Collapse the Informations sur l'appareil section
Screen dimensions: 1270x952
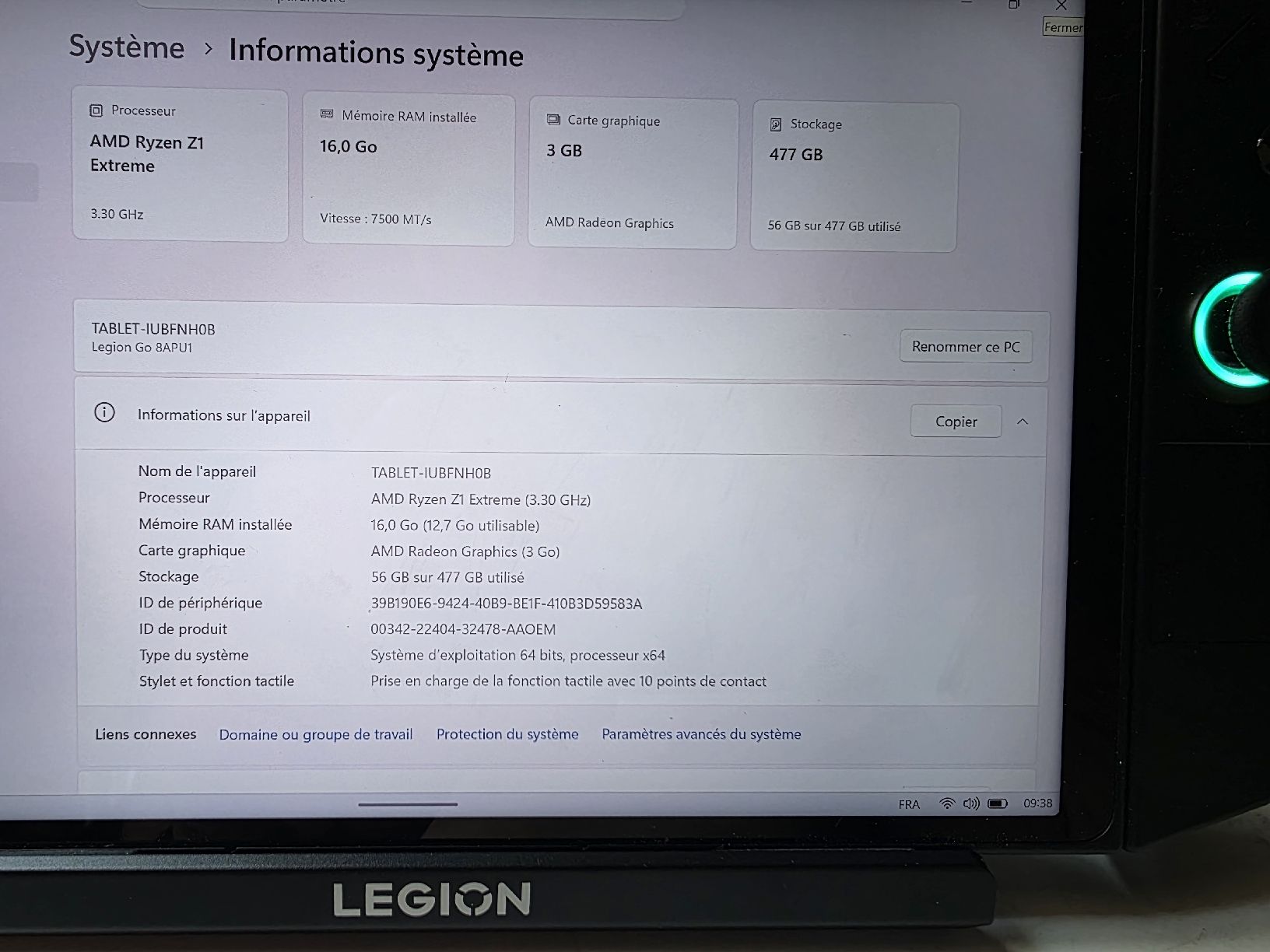coord(1023,422)
